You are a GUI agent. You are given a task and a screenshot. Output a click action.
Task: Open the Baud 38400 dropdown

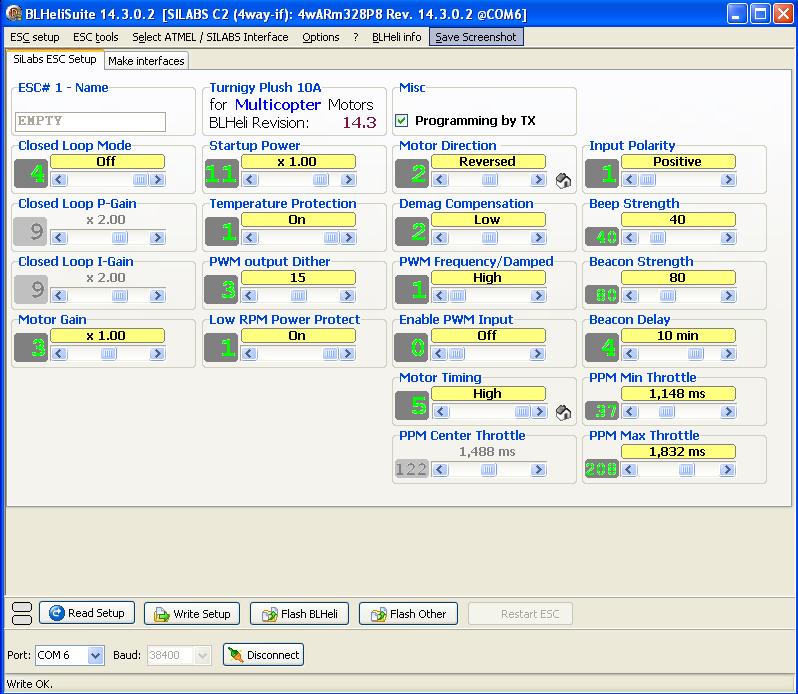click(203, 655)
